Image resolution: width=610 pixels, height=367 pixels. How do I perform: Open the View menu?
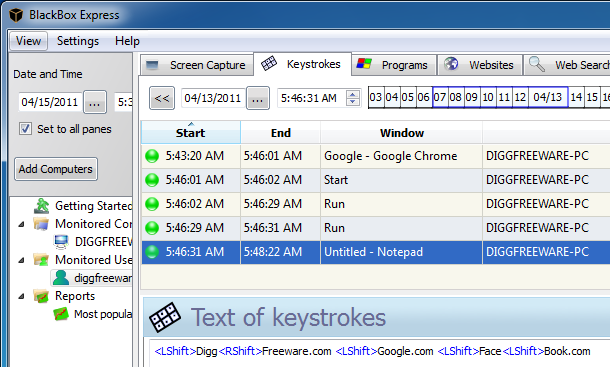[28, 41]
